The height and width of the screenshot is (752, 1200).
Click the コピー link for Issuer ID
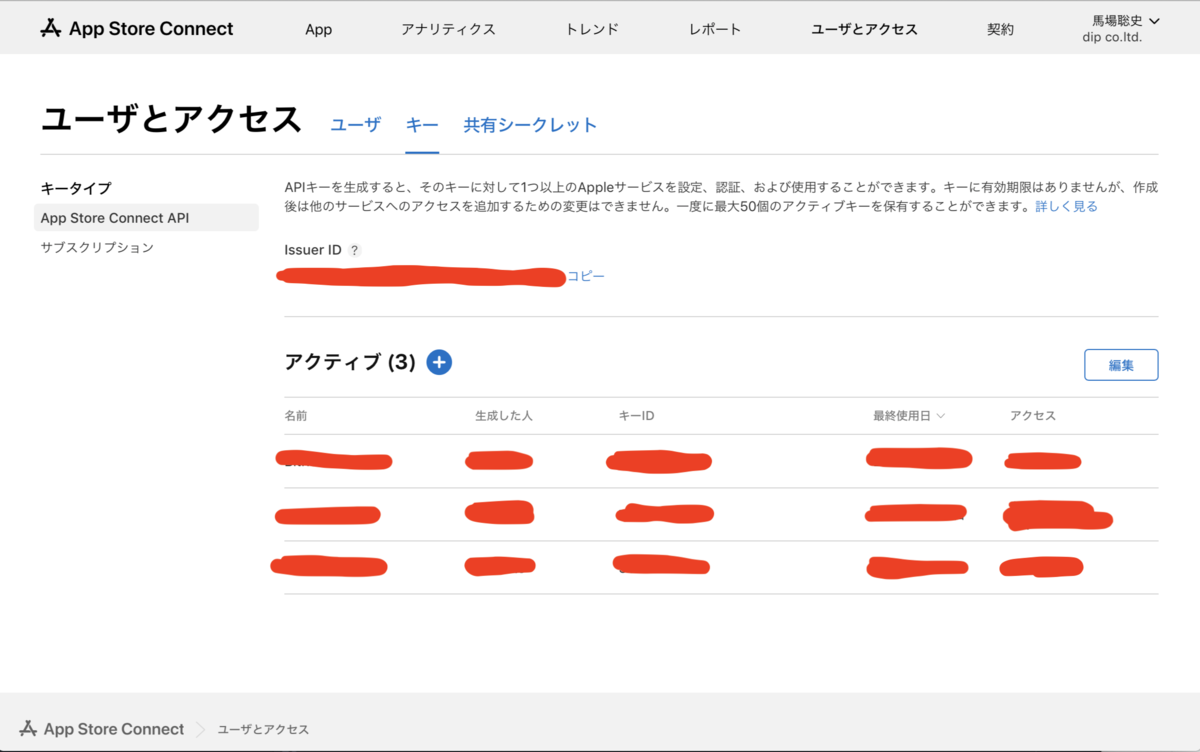[x=586, y=276]
